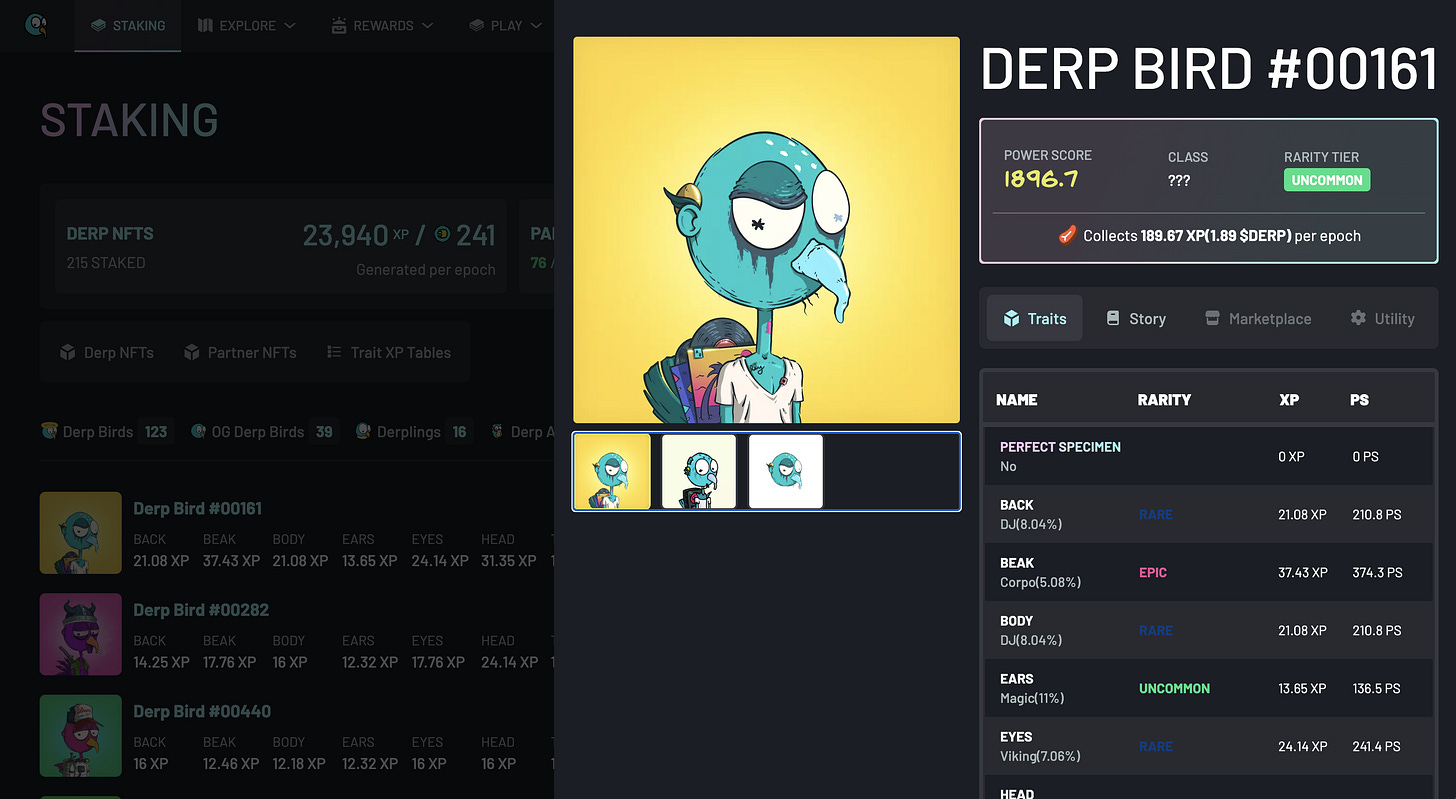Open the STAKING navigation tab
1456x799 pixels.
click(127, 26)
